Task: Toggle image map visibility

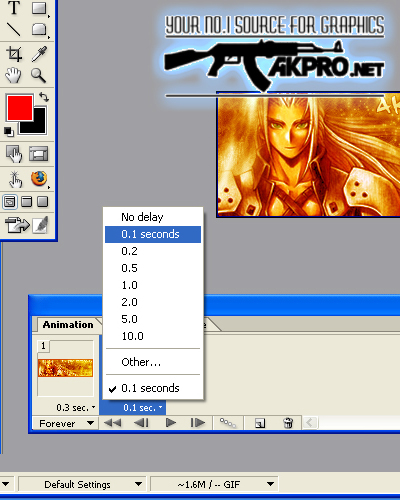Action: click(x=14, y=154)
